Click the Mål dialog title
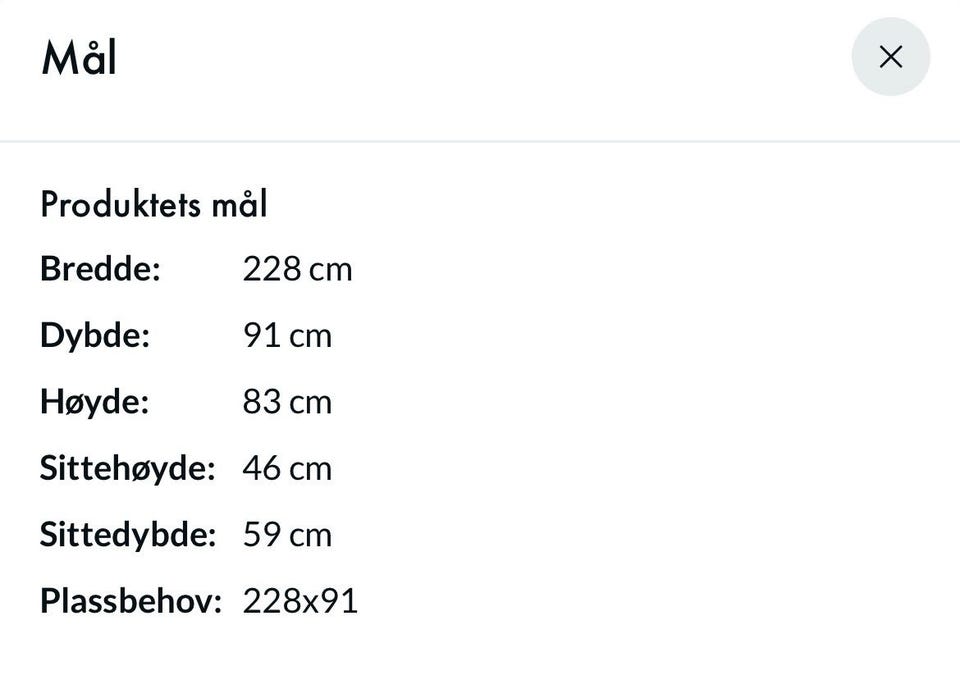Viewport: 960px width, 689px height. 79,58
